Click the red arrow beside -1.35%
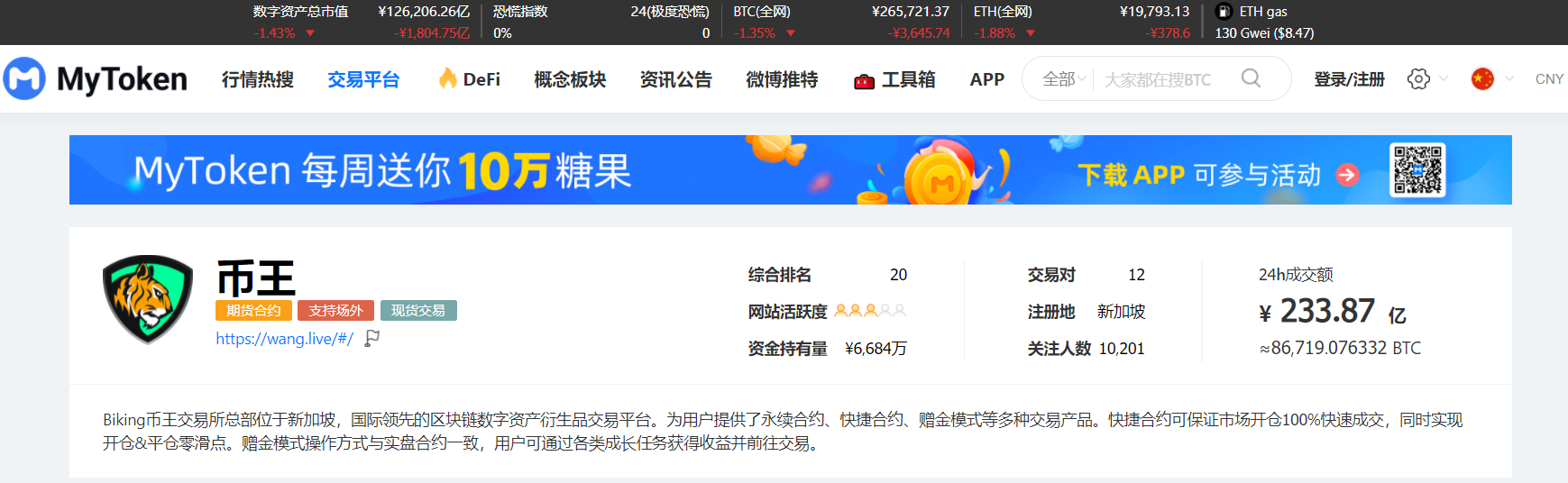 pos(791,33)
